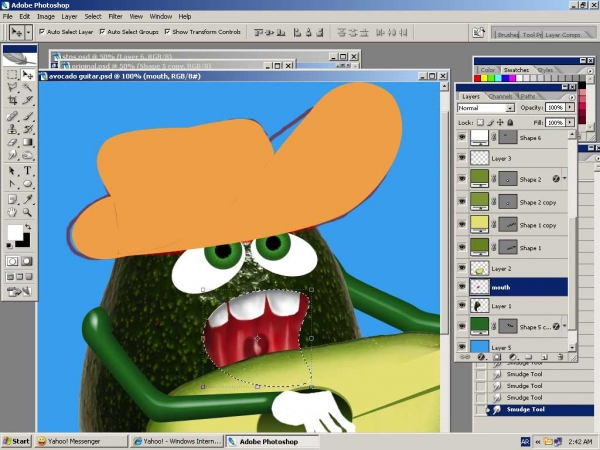The height and width of the screenshot is (450, 600).
Task: Switch to the Channels tab
Action: 501,96
